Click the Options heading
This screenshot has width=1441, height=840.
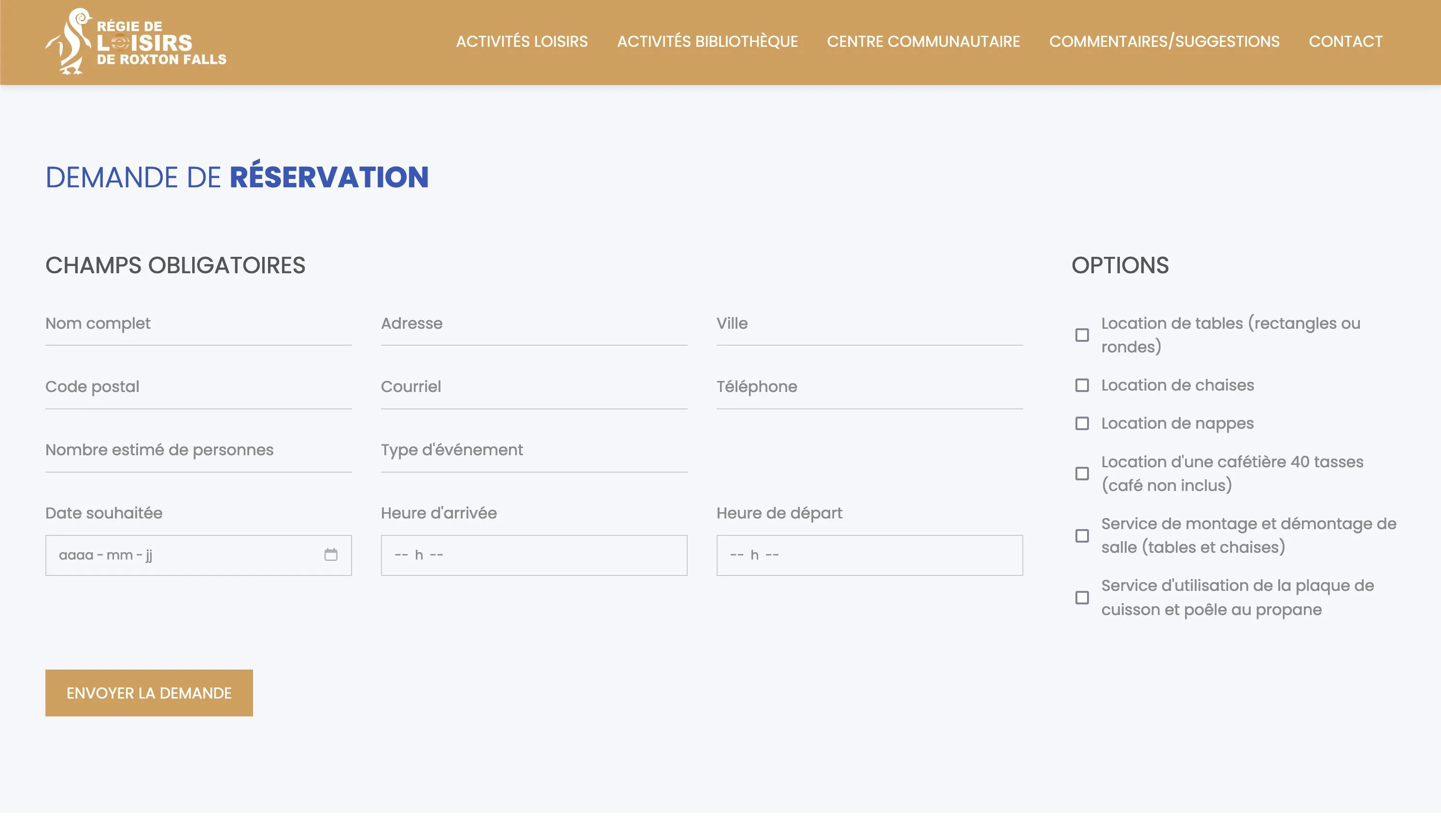[x=1120, y=266]
